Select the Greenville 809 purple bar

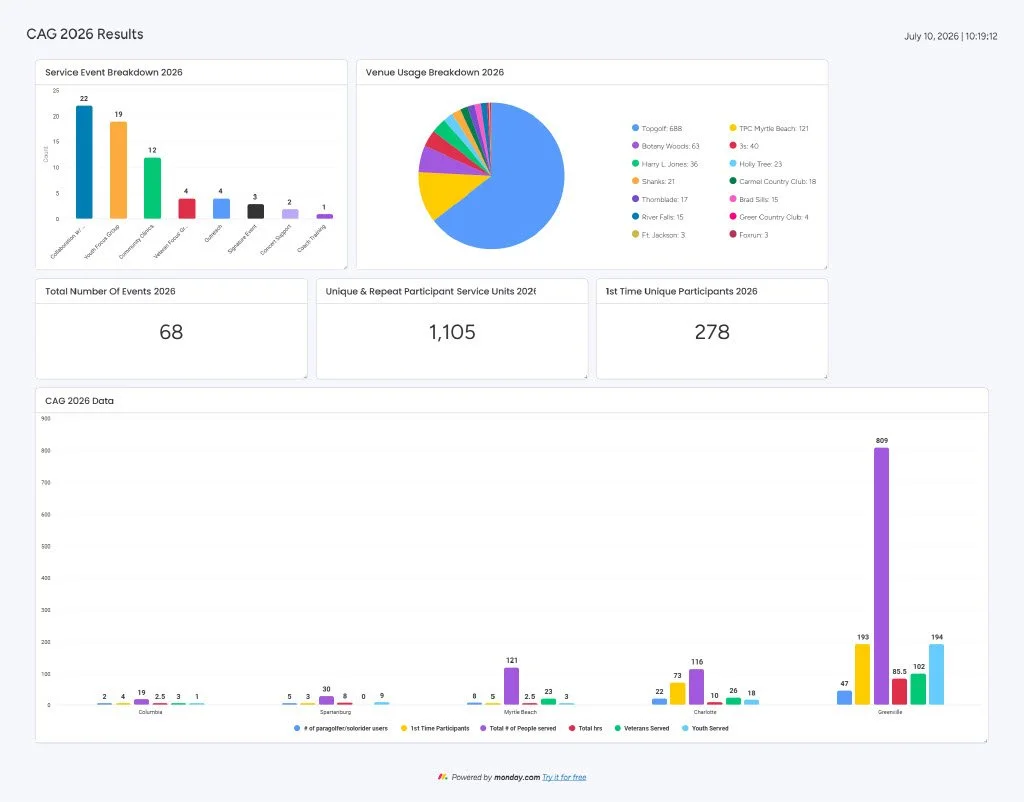(882, 576)
